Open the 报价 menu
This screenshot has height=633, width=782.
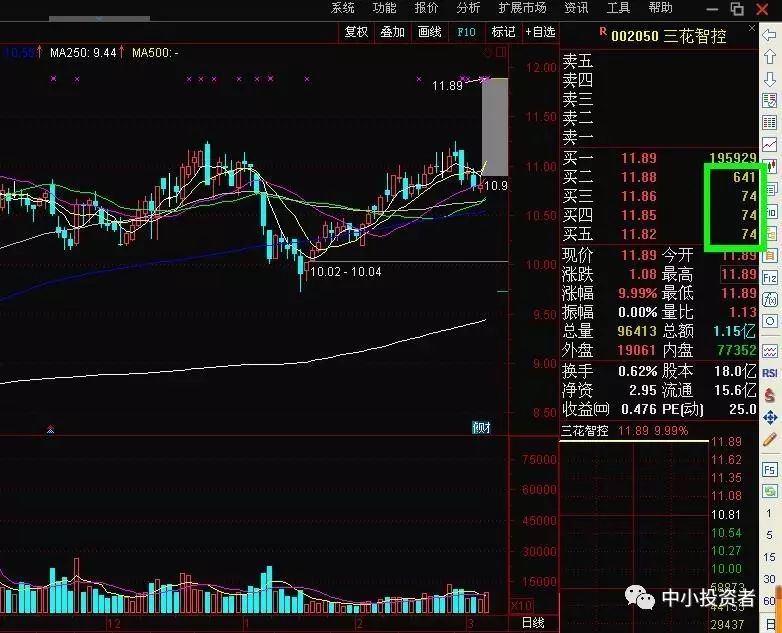[x=426, y=8]
